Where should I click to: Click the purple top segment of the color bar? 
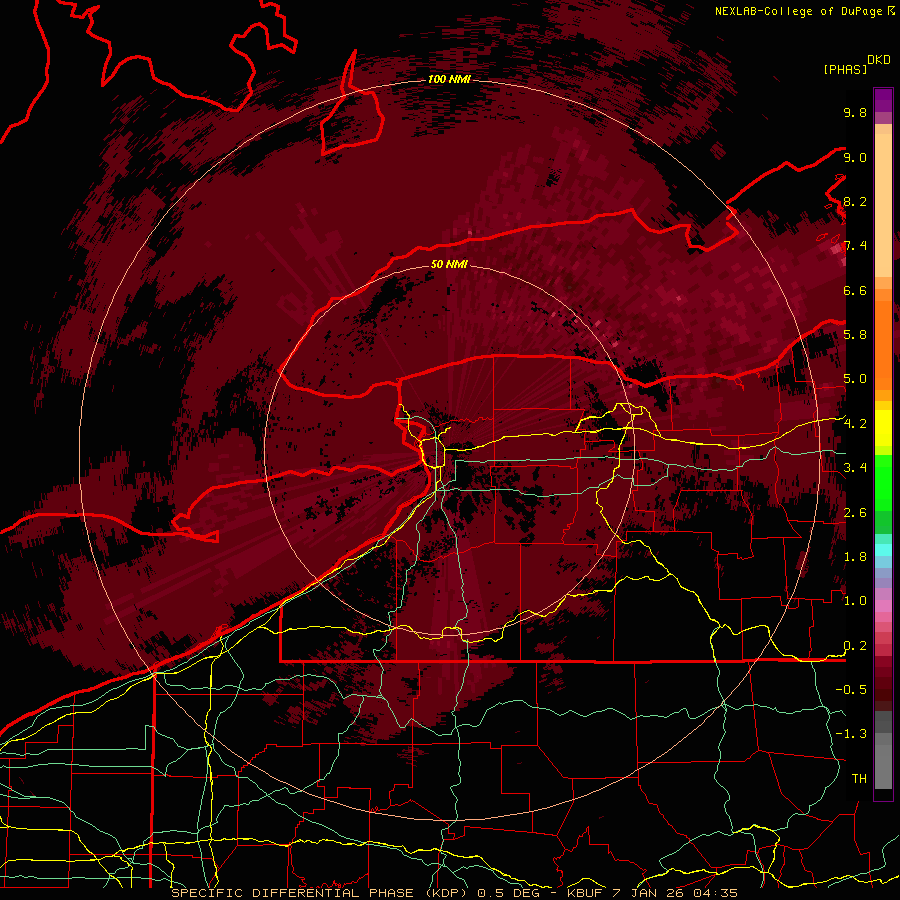(x=883, y=100)
